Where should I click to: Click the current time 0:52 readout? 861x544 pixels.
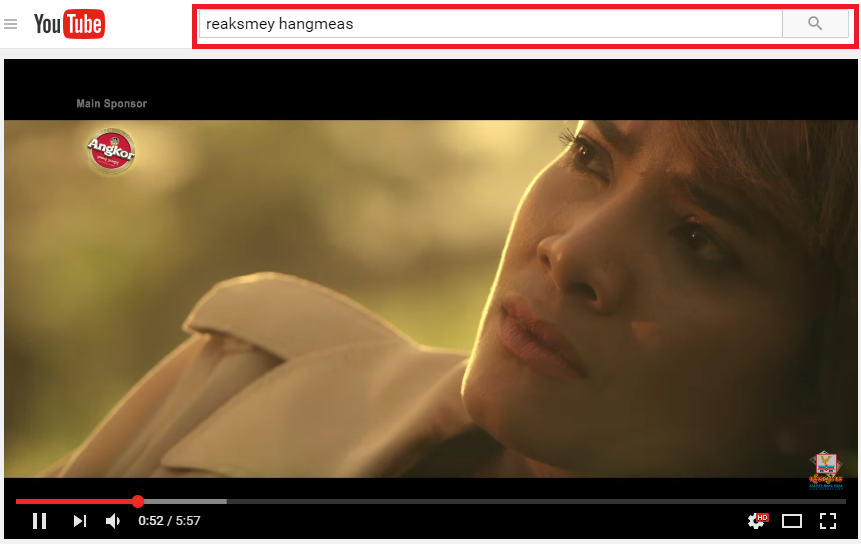(x=151, y=520)
